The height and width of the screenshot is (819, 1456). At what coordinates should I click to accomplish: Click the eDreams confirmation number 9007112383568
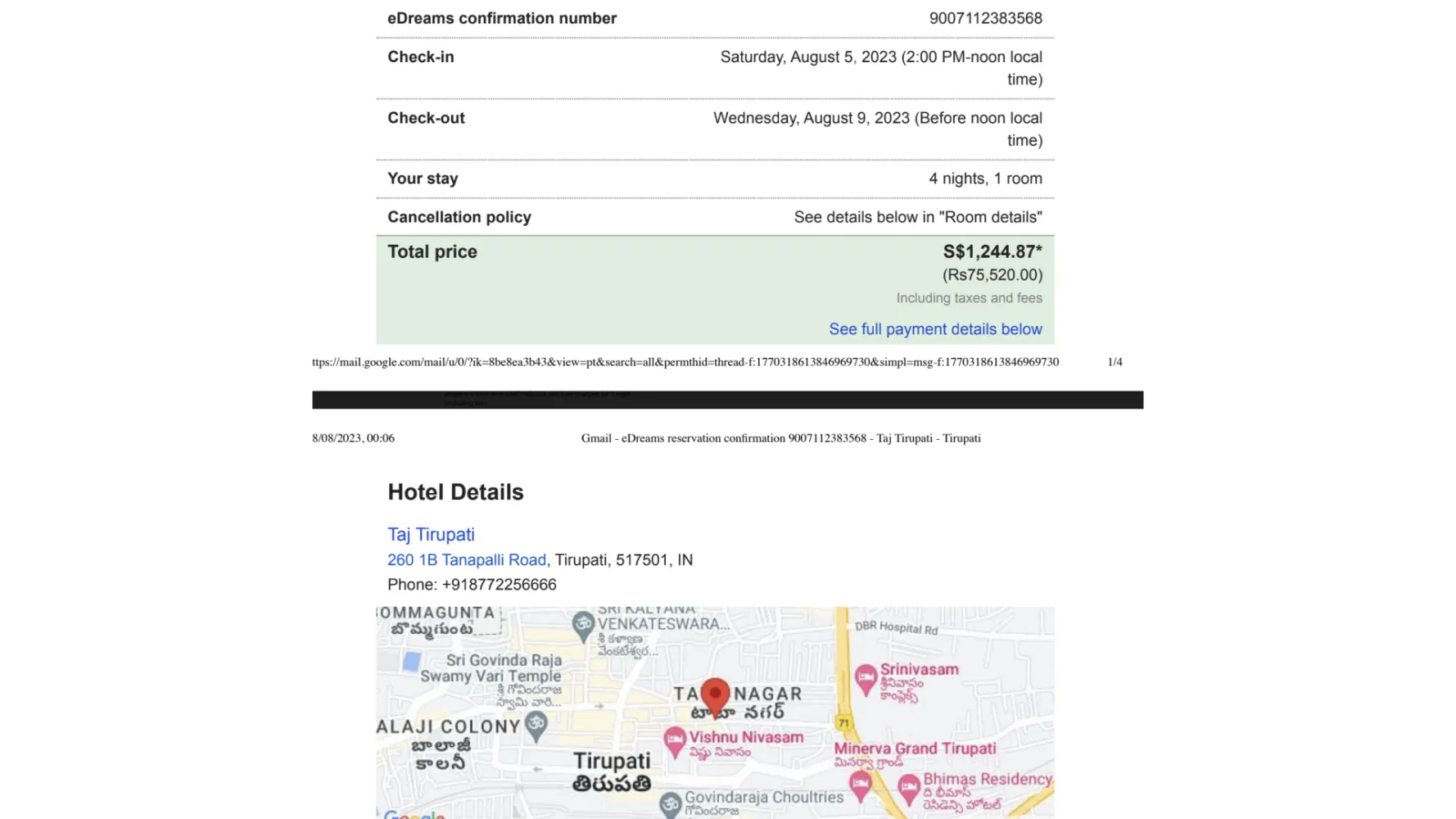pyautogui.click(x=986, y=18)
